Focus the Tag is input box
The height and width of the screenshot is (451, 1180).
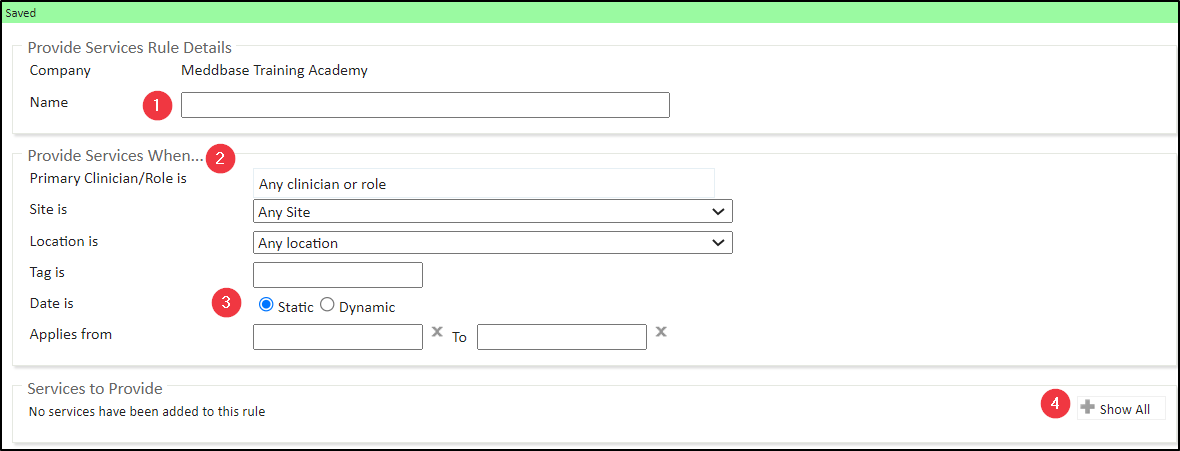[x=338, y=275]
